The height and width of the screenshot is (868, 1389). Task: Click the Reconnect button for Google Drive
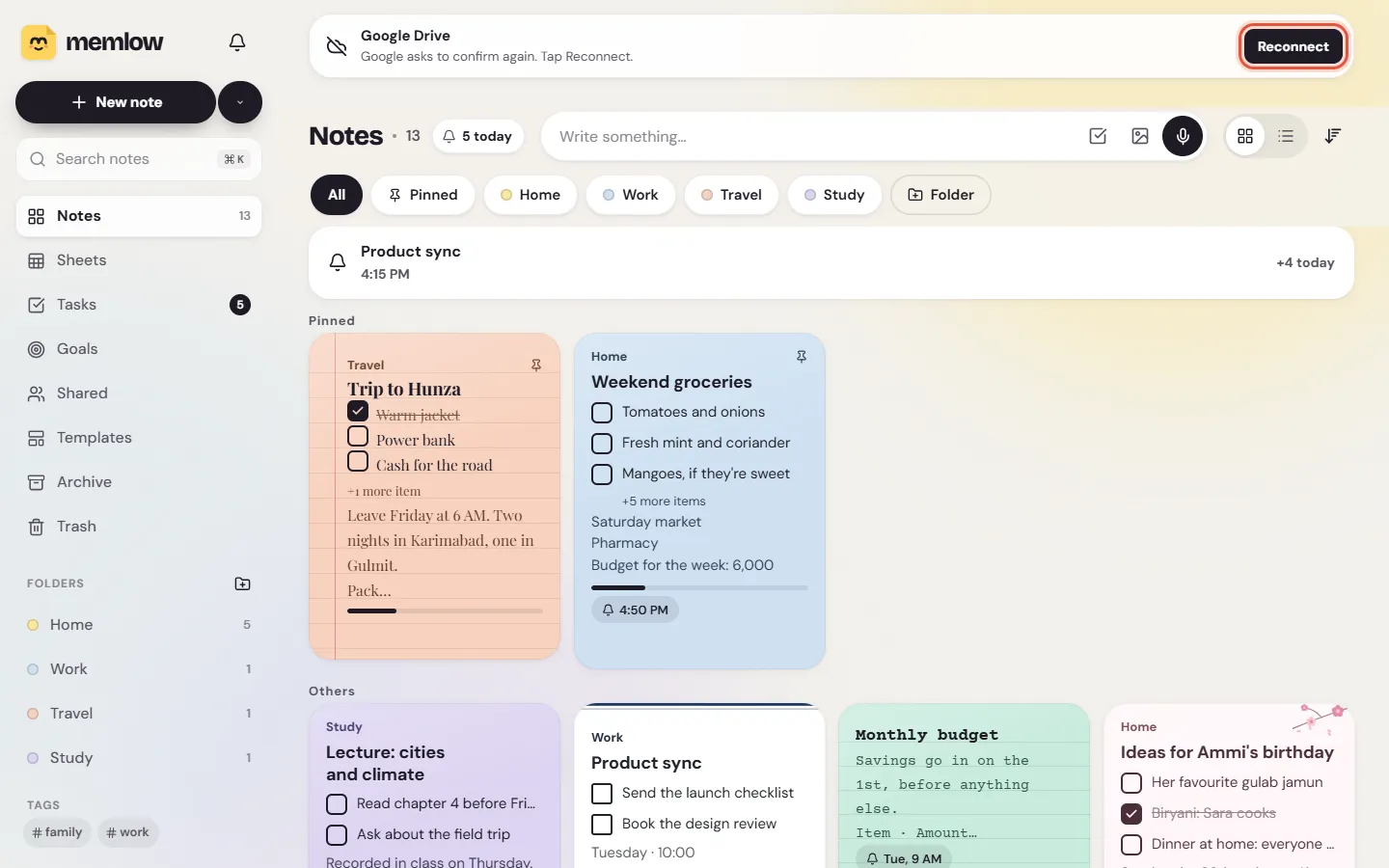tap(1293, 46)
